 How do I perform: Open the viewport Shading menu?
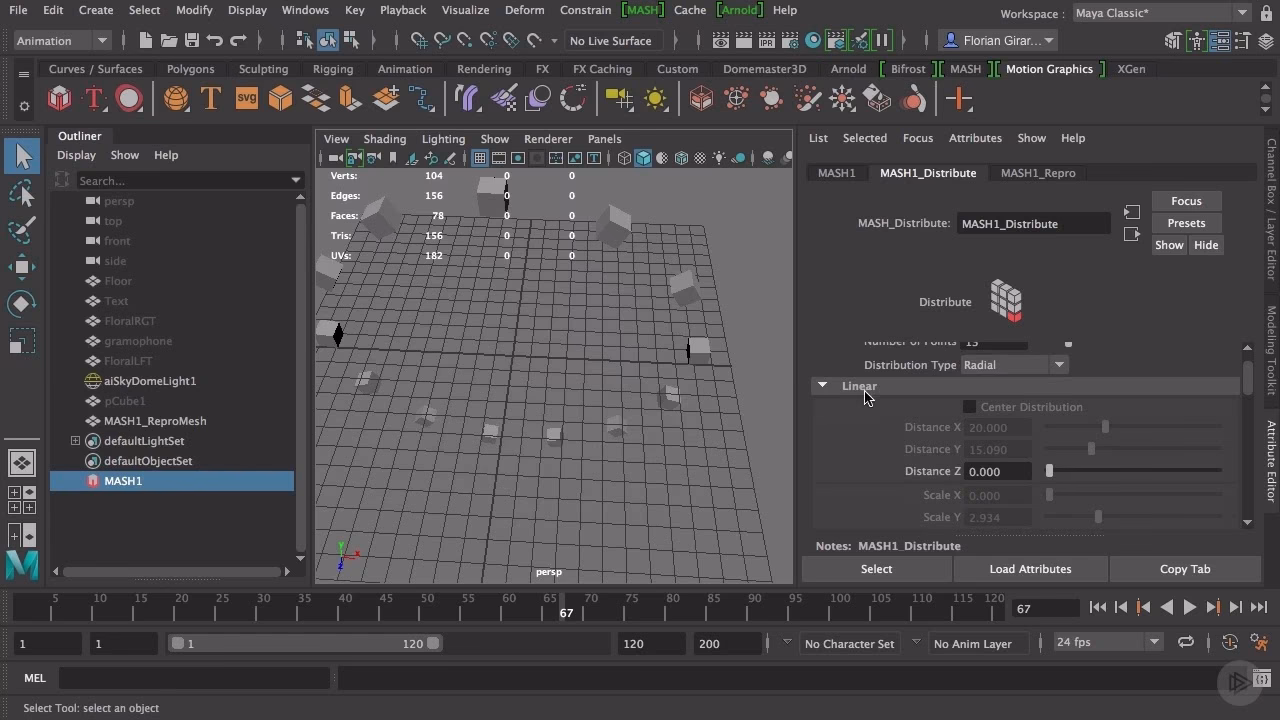385,139
